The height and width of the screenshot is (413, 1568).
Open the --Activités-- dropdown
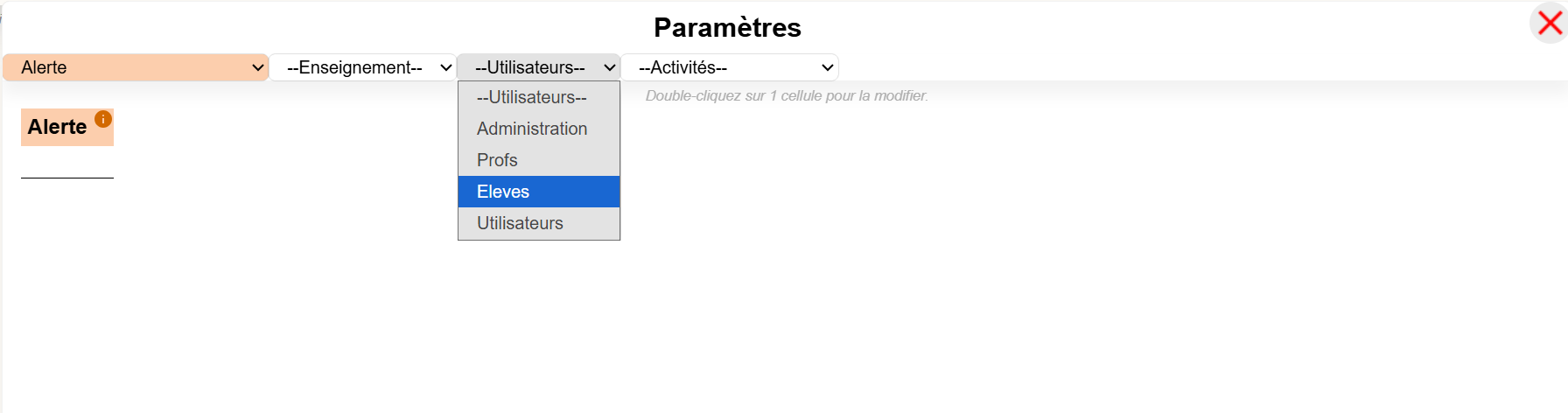pyautogui.click(x=730, y=67)
